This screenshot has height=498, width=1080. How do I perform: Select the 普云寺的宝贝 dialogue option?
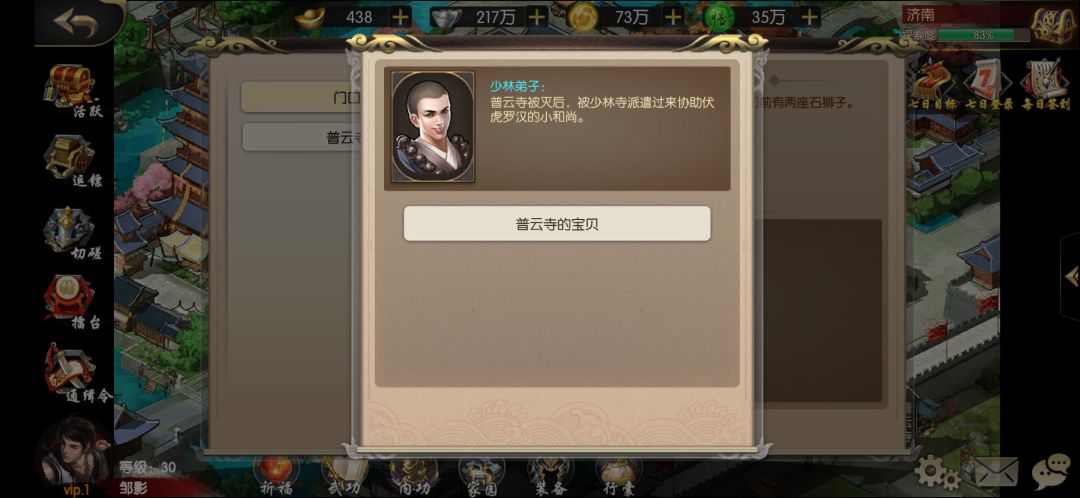click(x=557, y=224)
